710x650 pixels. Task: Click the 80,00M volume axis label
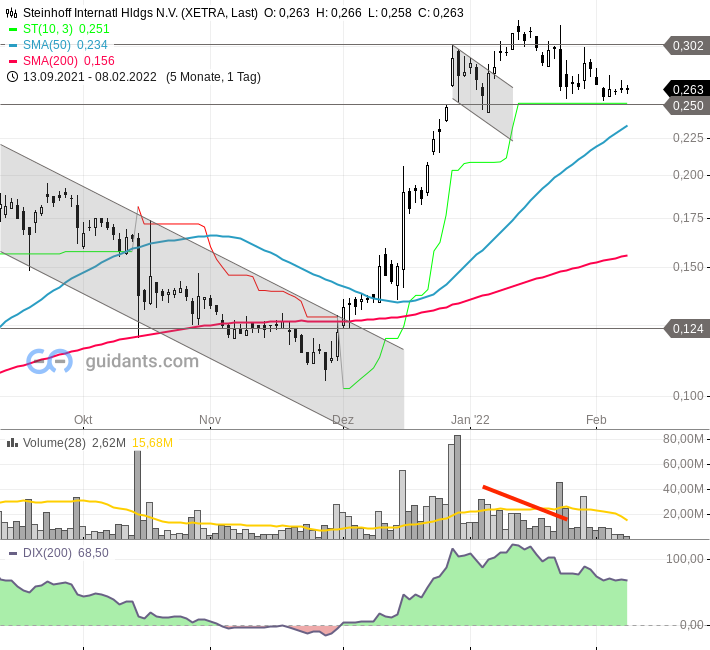[x=683, y=438]
